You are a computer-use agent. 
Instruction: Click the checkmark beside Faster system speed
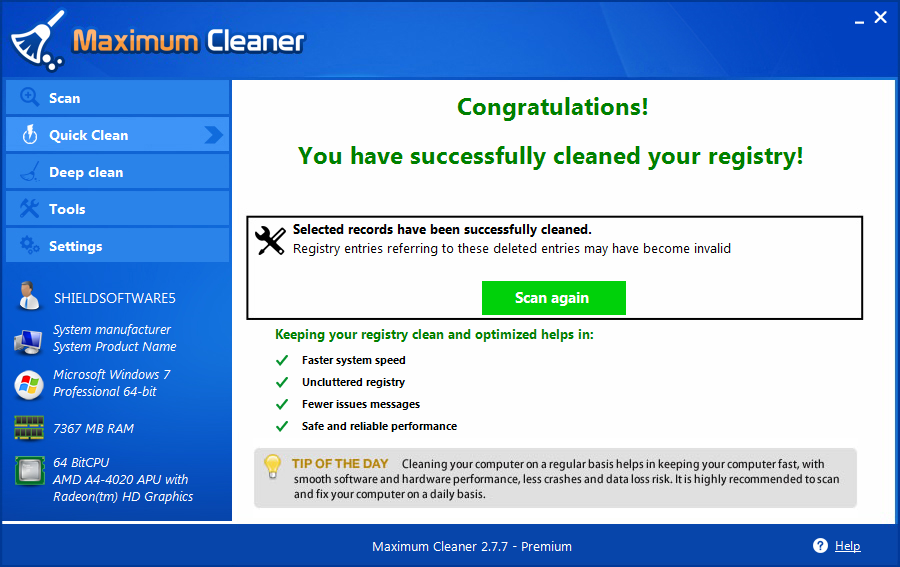[282, 360]
